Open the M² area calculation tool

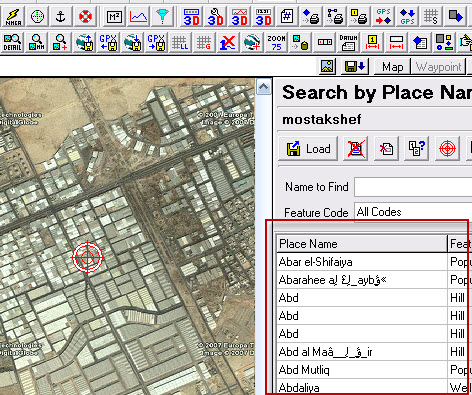pos(114,17)
